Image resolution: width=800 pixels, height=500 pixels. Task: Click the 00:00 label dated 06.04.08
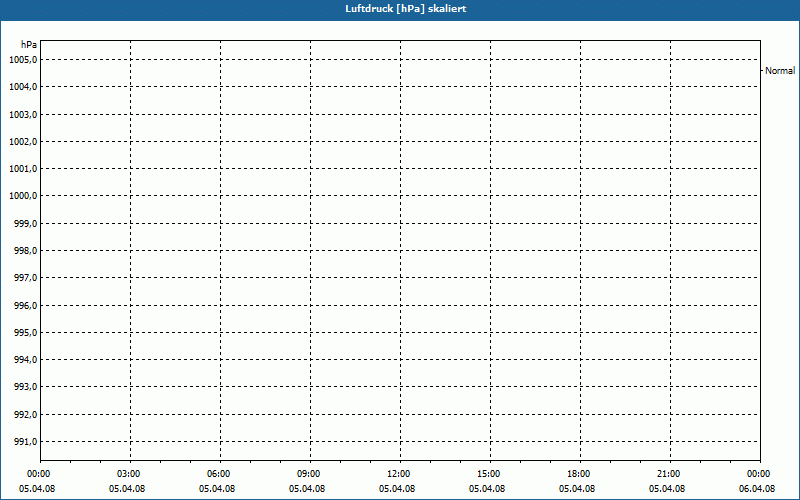tap(758, 474)
